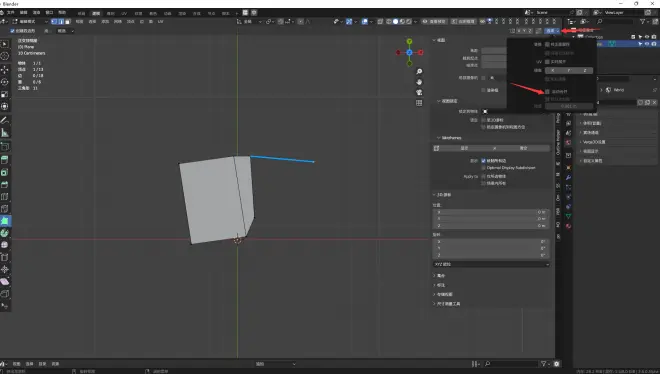Toggle 创建四边形 checkbox in tool settings

pyautogui.click(x=13, y=31)
